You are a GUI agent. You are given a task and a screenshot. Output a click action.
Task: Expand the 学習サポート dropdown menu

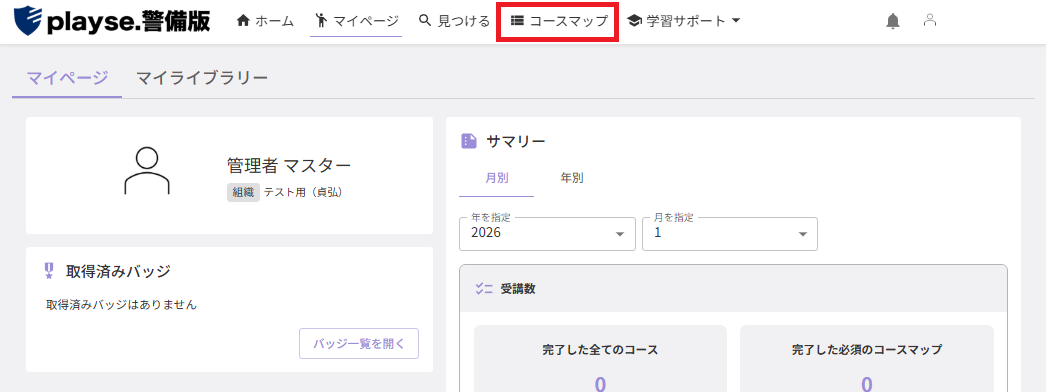coord(684,21)
